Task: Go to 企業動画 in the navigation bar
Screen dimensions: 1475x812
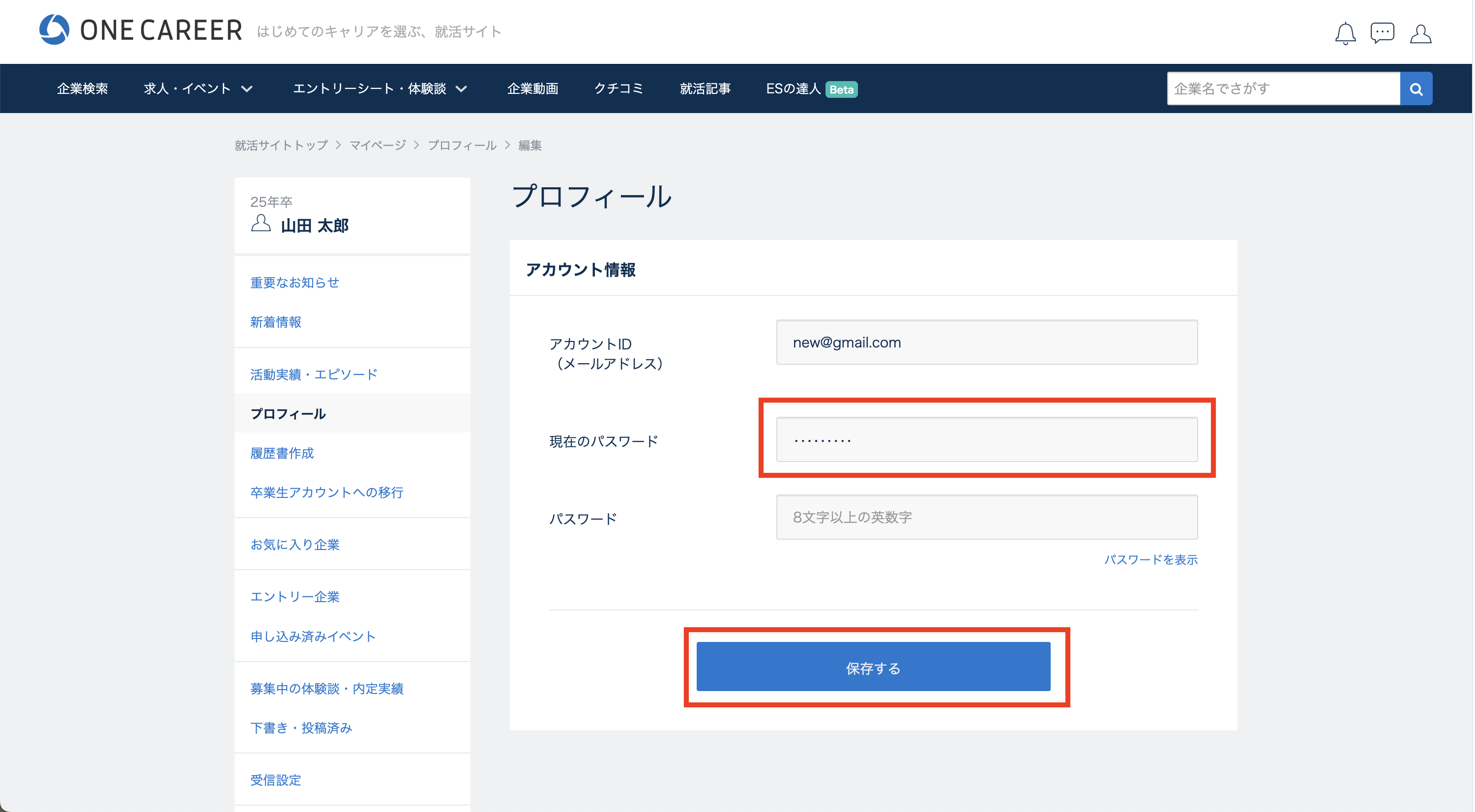Action: coord(532,88)
